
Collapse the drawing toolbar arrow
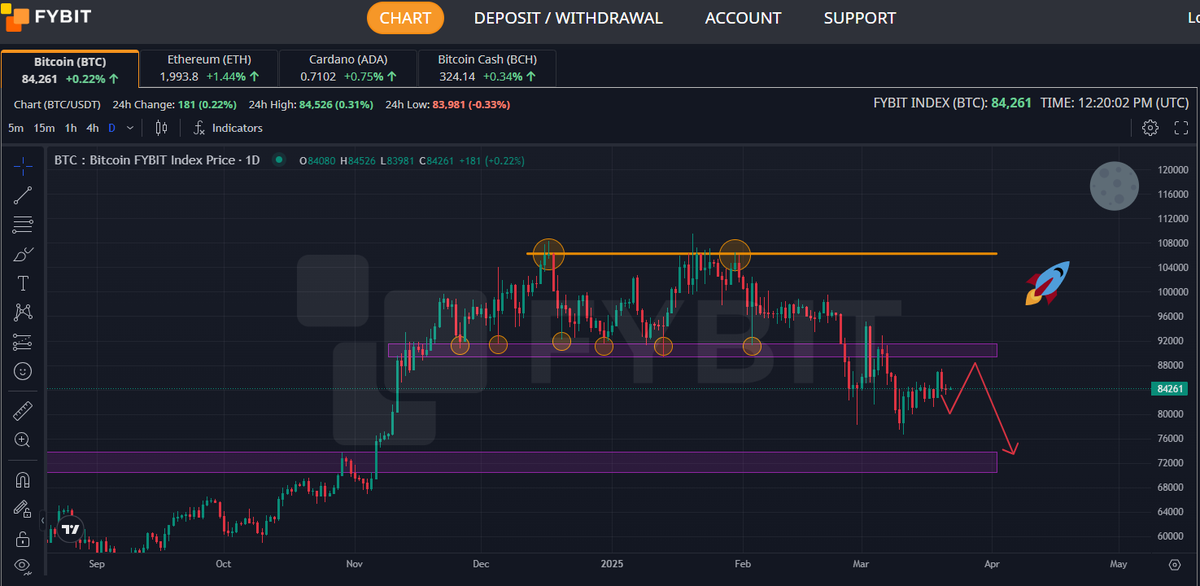pos(42,522)
